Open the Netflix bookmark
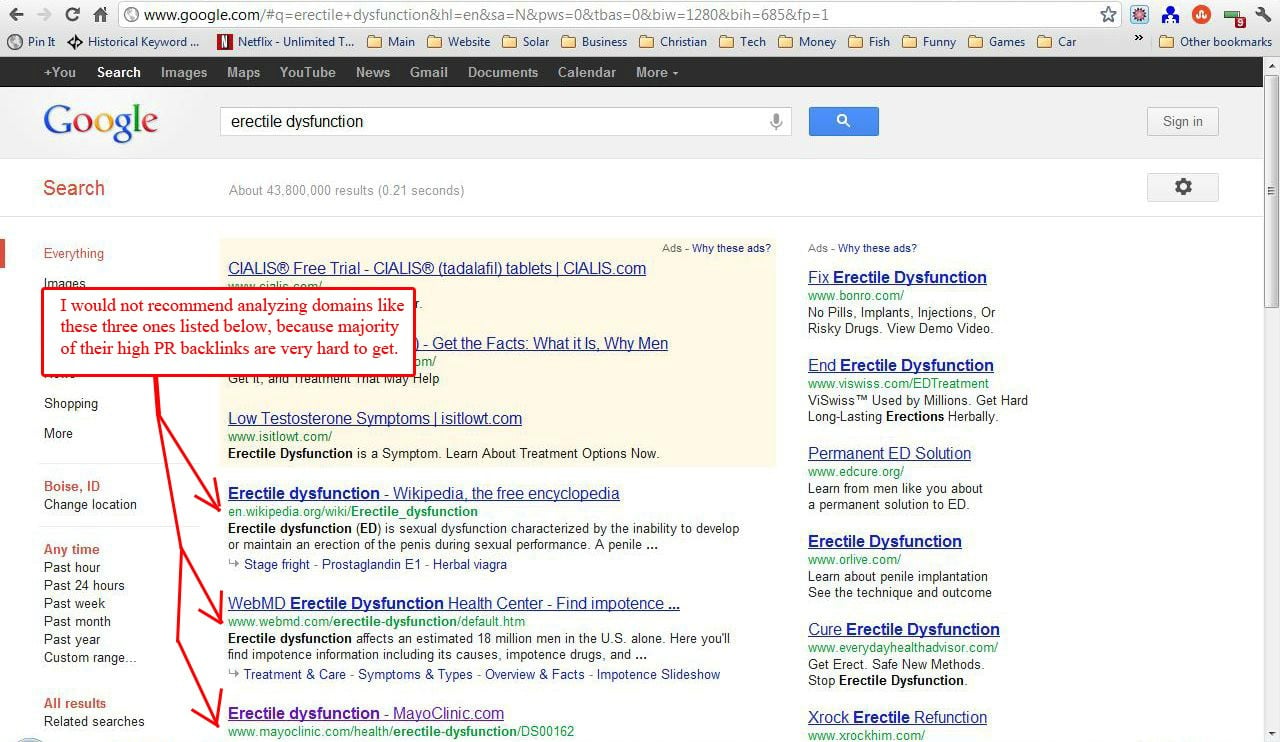Image resolution: width=1280 pixels, height=742 pixels. click(x=285, y=42)
